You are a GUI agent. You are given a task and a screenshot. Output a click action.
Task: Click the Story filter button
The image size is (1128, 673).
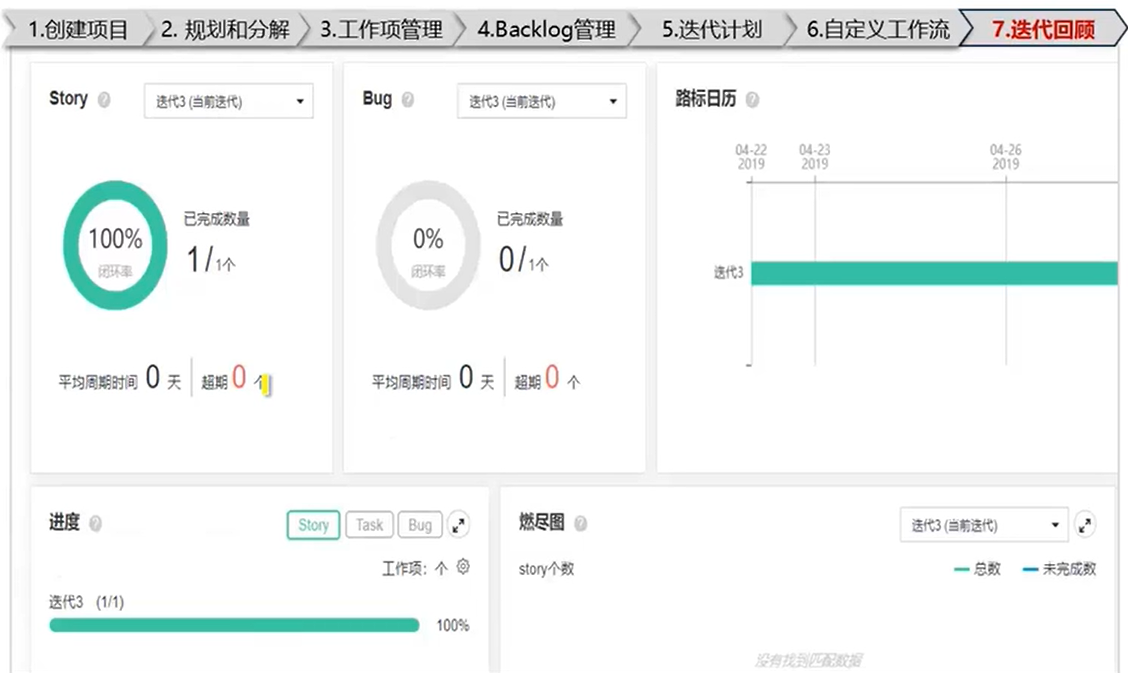point(312,524)
